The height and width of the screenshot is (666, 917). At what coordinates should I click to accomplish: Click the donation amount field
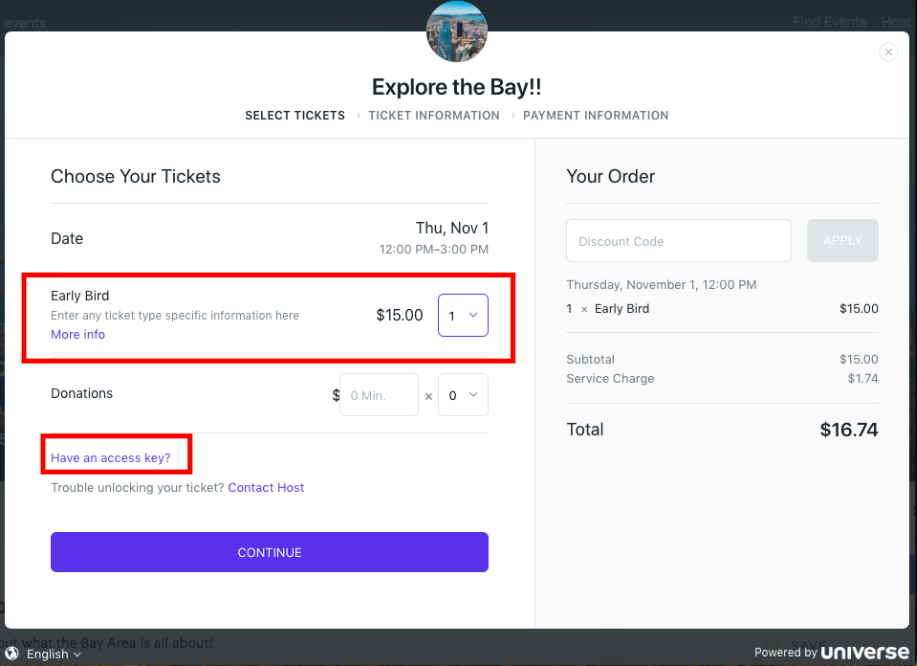[379, 395]
